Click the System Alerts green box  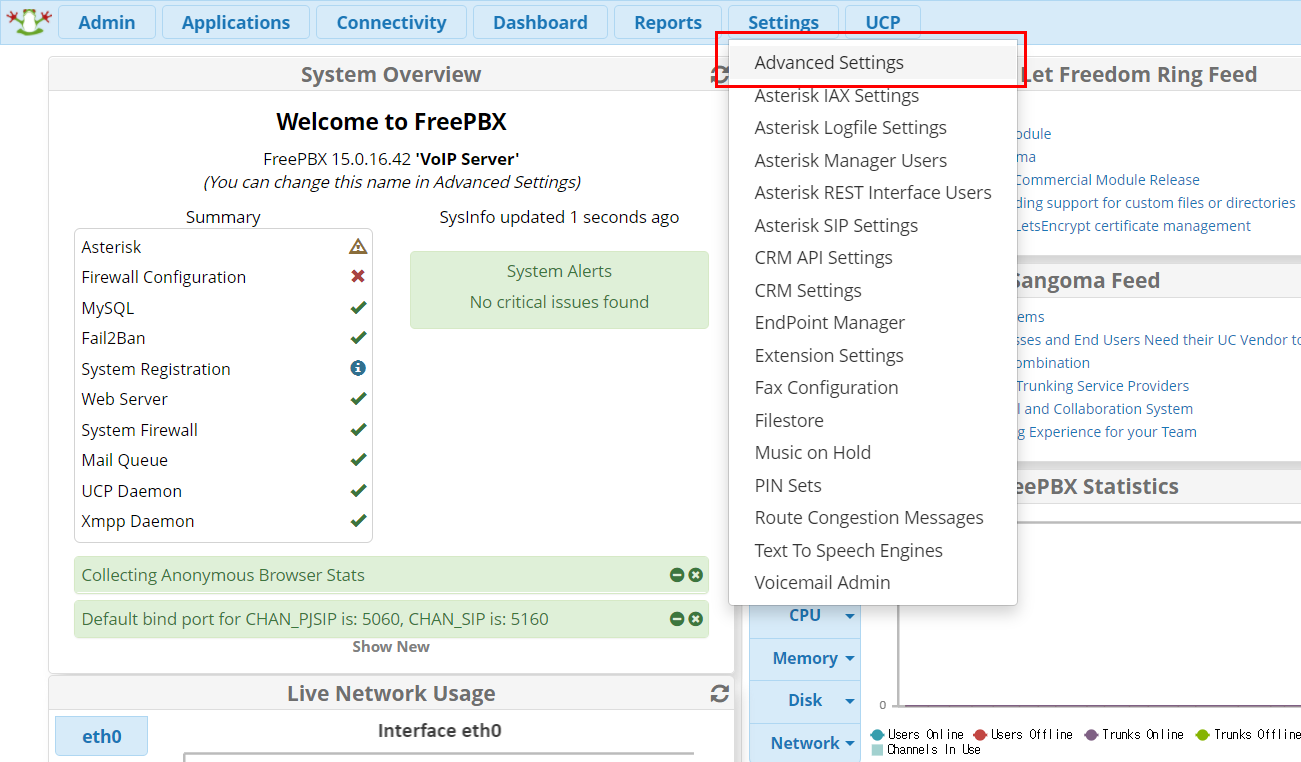pos(559,290)
